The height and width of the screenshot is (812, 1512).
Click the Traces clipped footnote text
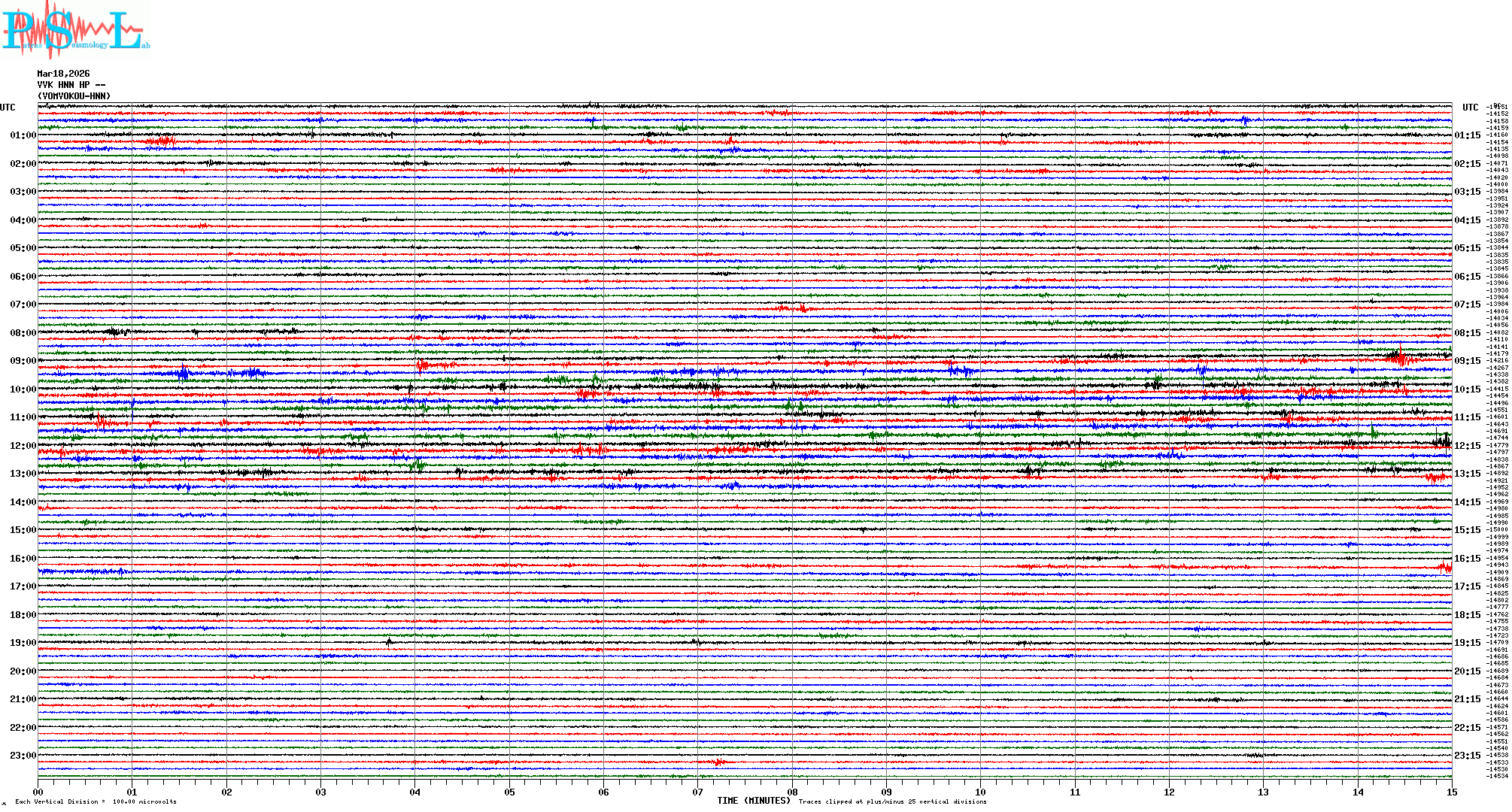[x=892, y=801]
